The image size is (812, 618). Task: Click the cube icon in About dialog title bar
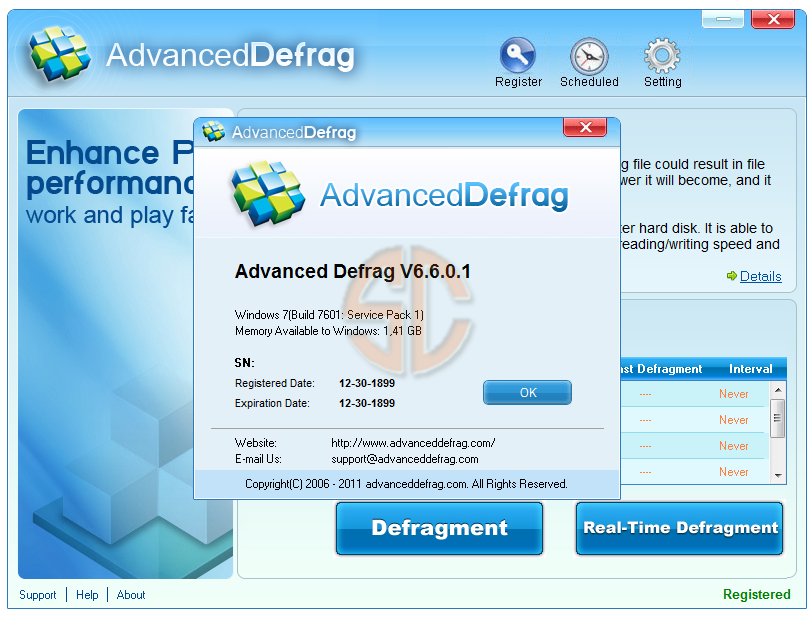click(x=213, y=132)
